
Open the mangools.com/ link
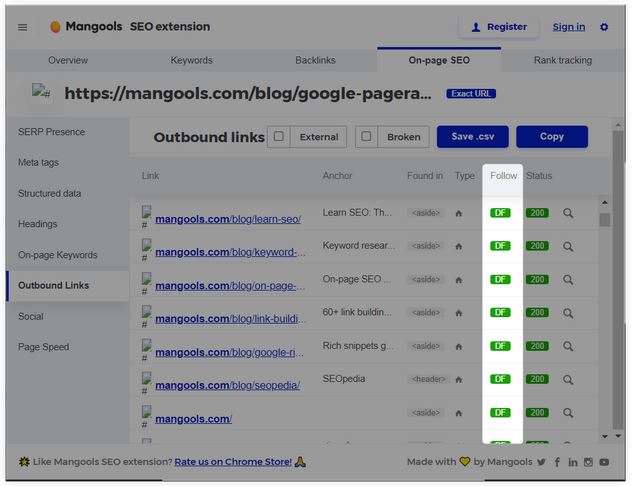tap(194, 419)
